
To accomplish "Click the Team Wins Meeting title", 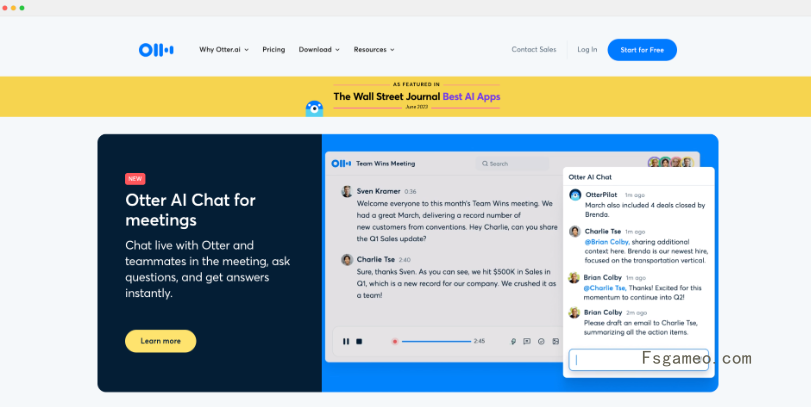I will pos(385,163).
